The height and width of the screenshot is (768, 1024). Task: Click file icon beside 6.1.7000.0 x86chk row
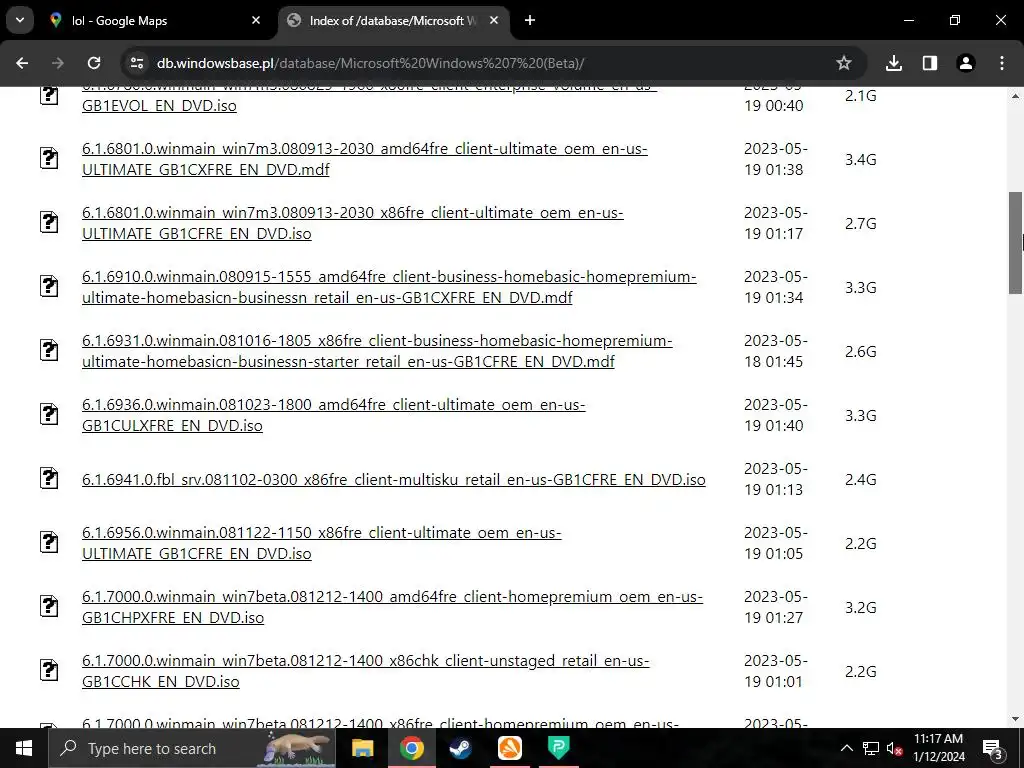(x=49, y=670)
